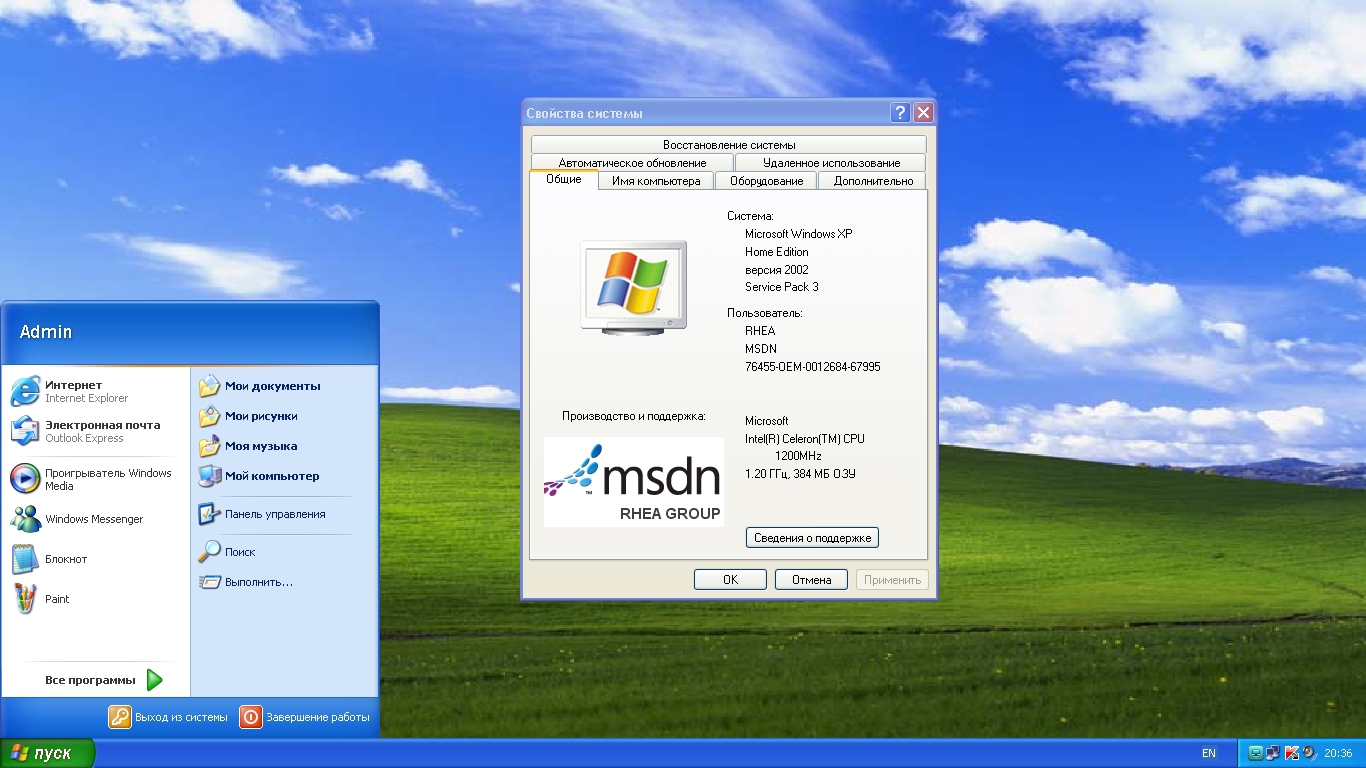Start Windows Messenger
The image size is (1366, 768).
tap(25, 519)
